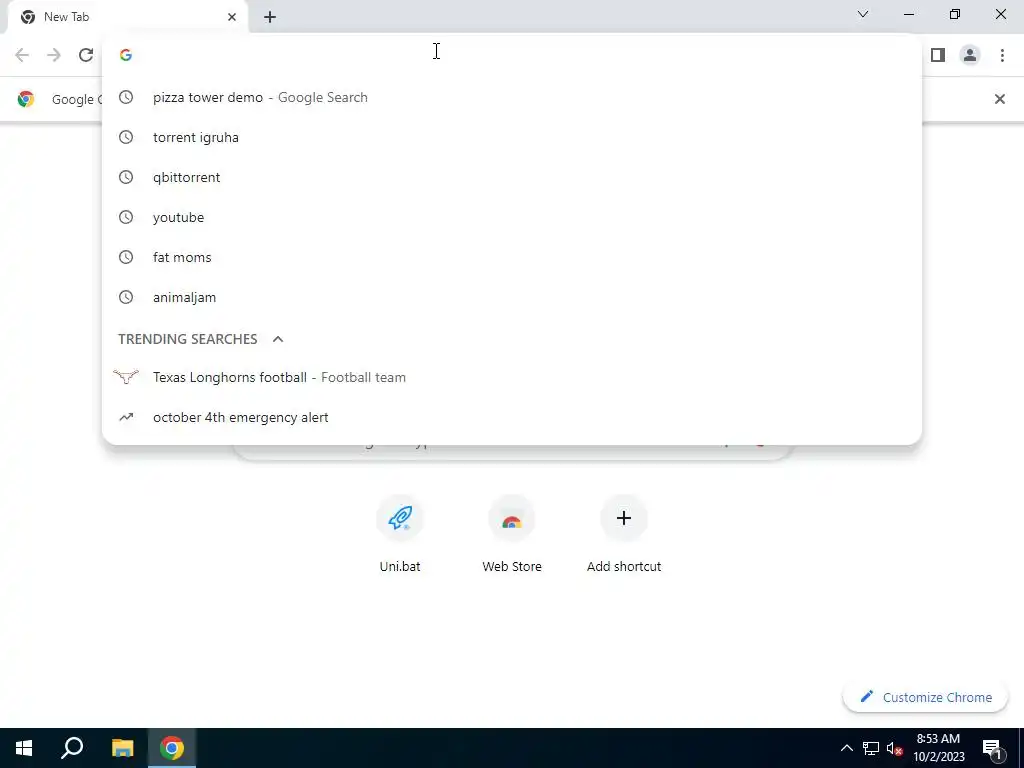Click the Chrome logo in the info bar
This screenshot has width=1024, height=768.
point(26,99)
